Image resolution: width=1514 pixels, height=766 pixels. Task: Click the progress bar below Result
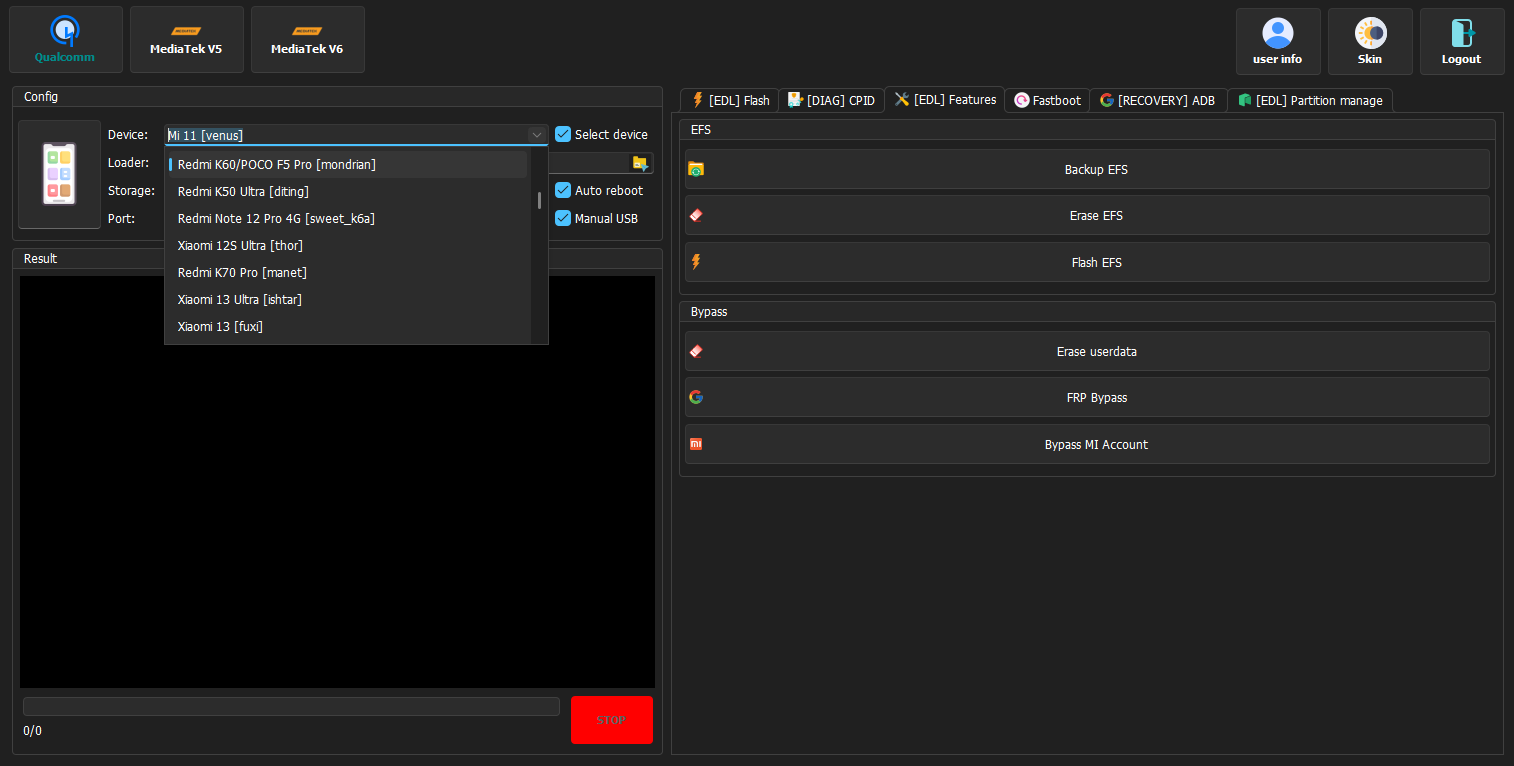(291, 706)
